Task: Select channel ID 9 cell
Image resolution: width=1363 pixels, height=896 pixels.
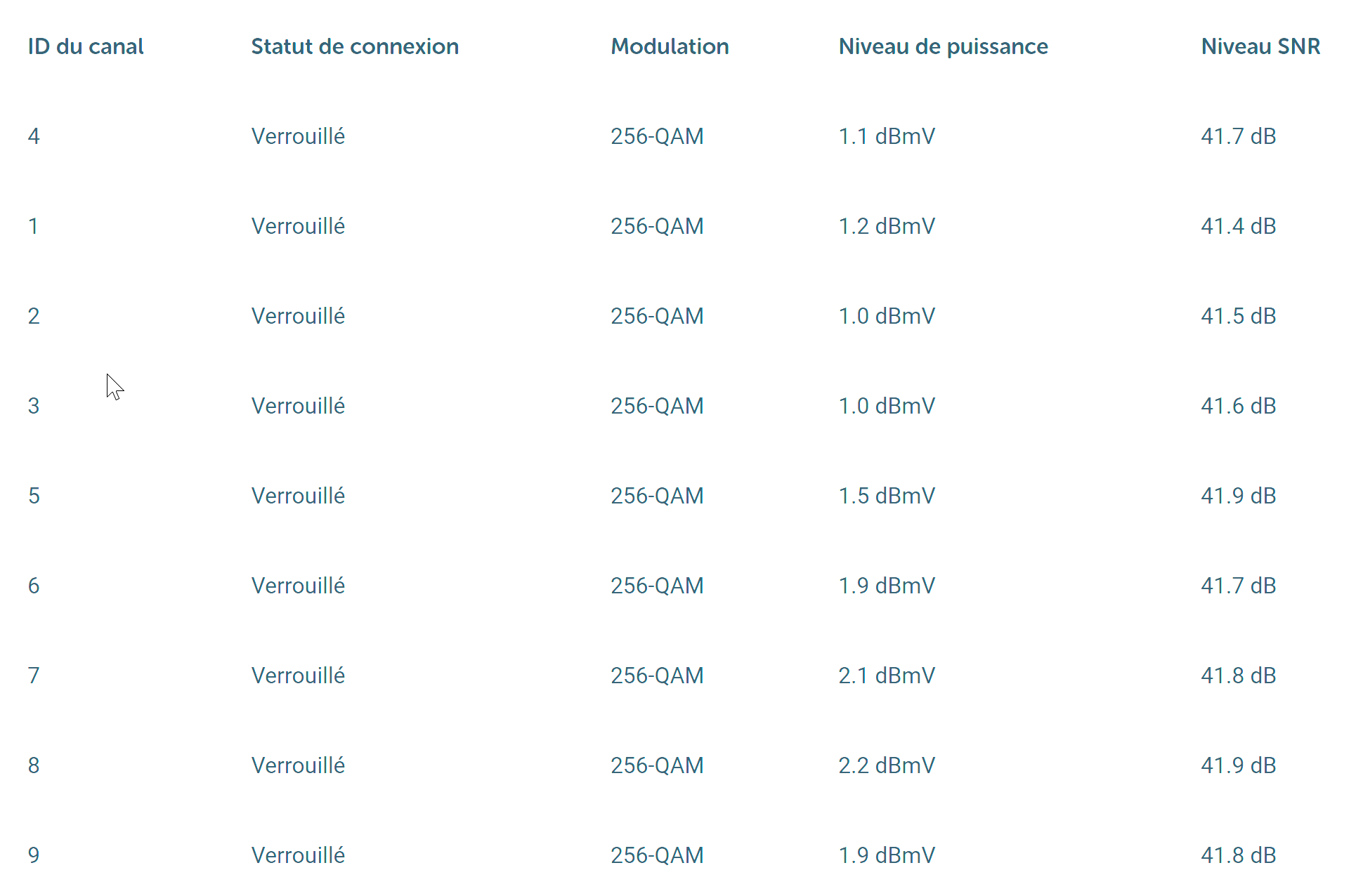Action: pyautogui.click(x=34, y=855)
